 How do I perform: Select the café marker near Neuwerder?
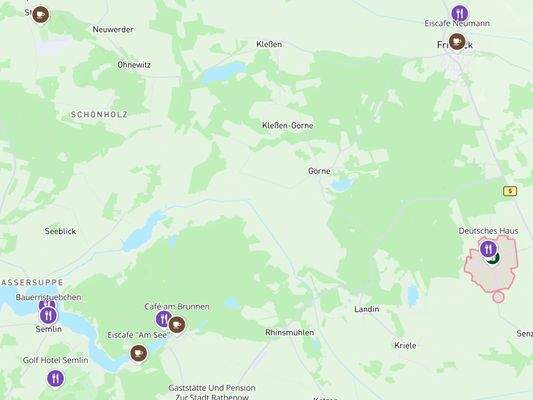tap(41, 15)
